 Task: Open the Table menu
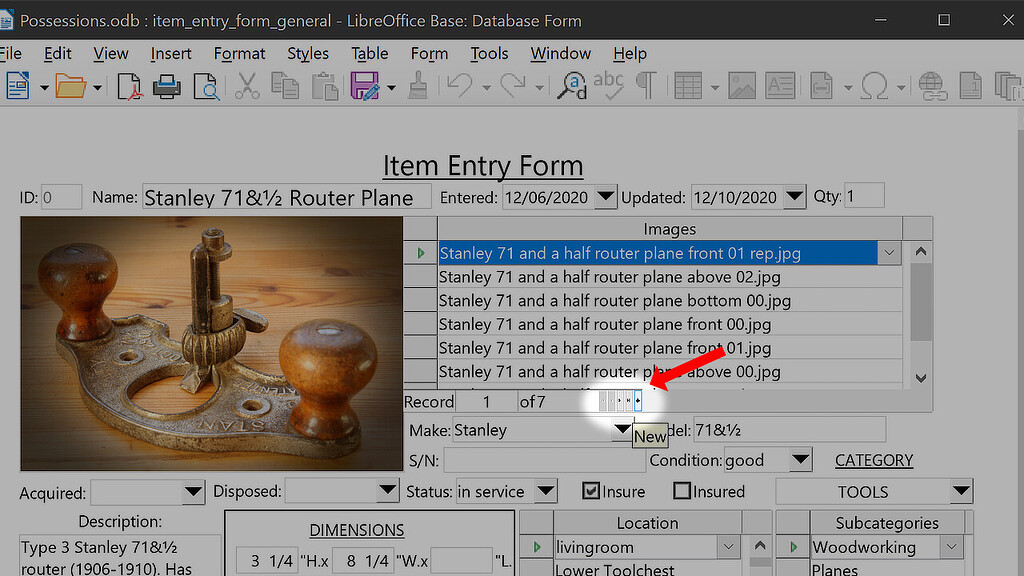pyautogui.click(x=369, y=53)
